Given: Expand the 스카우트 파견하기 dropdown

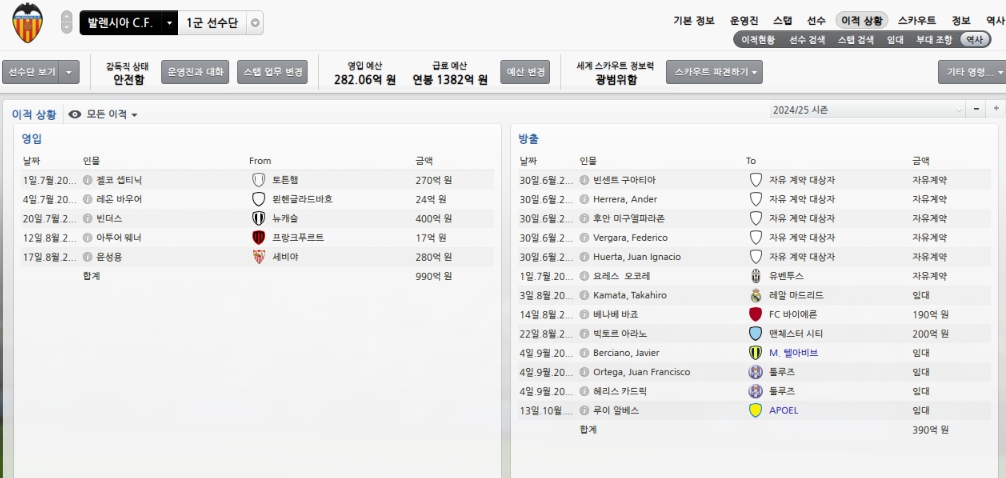Looking at the screenshot, I should [x=714, y=72].
